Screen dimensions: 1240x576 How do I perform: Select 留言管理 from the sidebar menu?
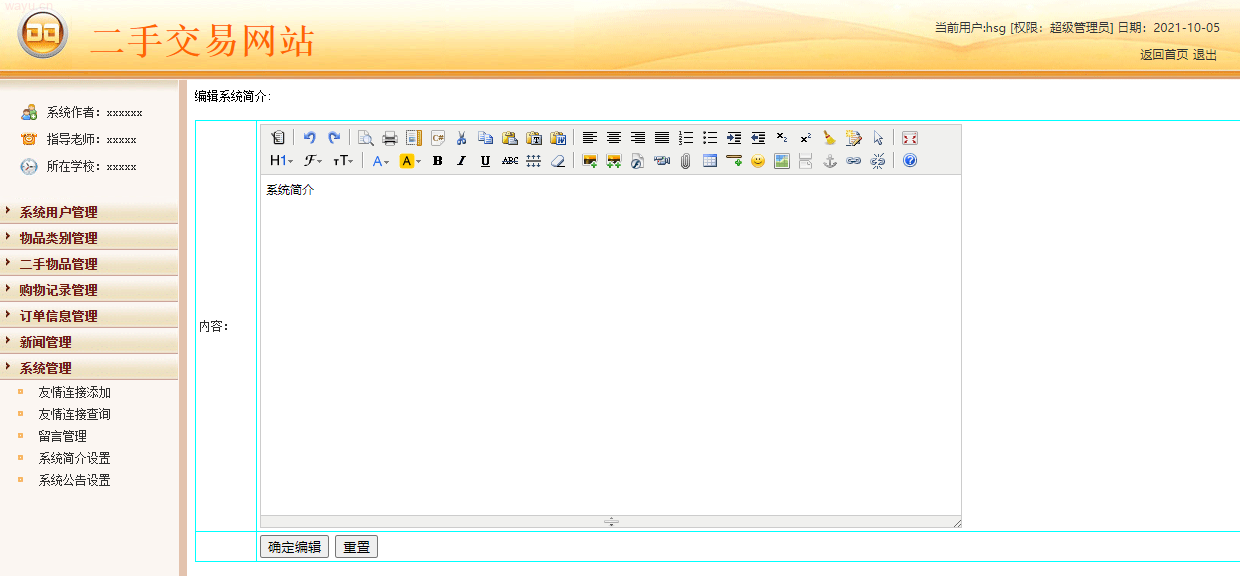coord(62,436)
